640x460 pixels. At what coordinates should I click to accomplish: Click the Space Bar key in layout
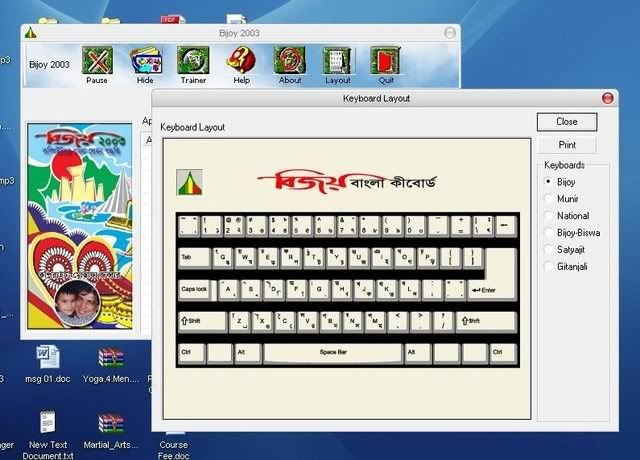click(x=333, y=353)
